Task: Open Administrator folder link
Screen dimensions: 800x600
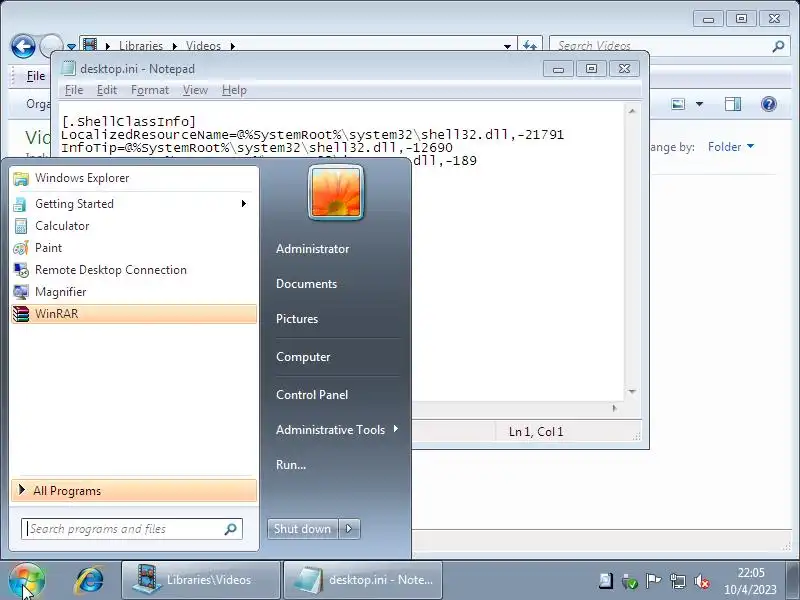Action: coord(312,249)
